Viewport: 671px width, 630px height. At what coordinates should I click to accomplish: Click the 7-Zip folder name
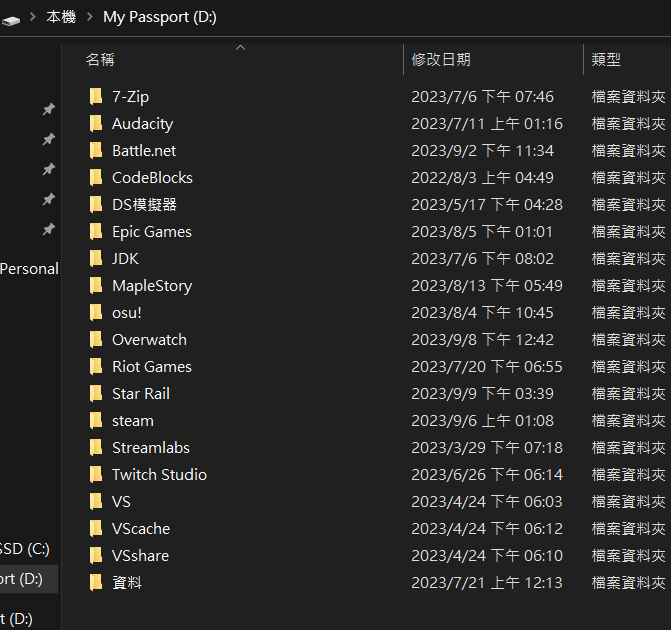131,97
